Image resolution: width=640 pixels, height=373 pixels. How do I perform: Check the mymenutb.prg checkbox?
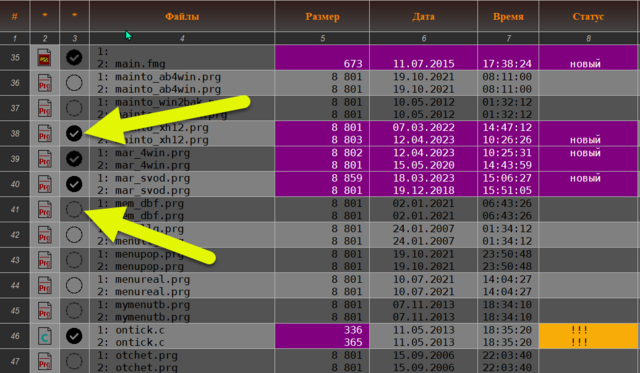(74, 311)
